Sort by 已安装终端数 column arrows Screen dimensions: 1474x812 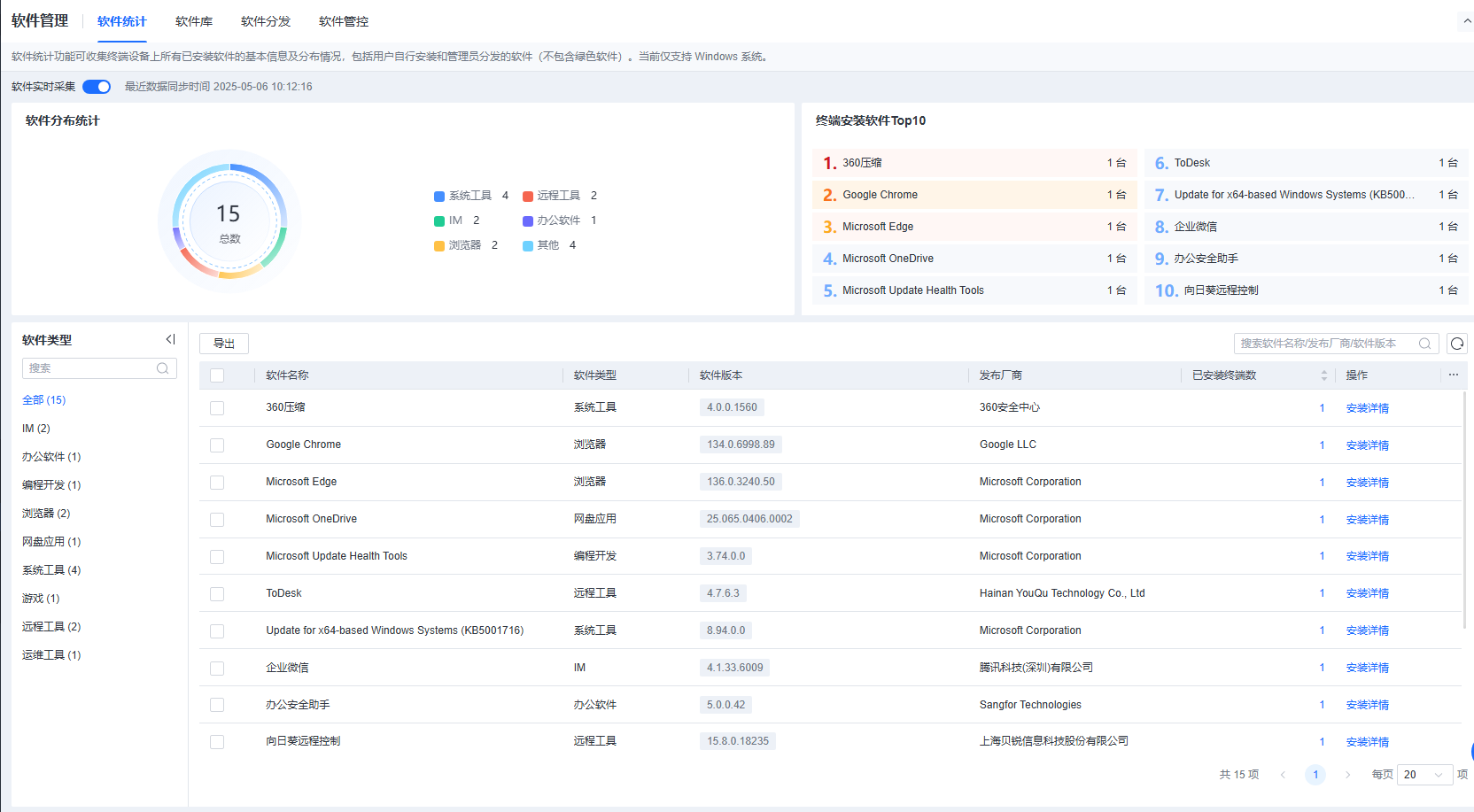pyautogui.click(x=1324, y=375)
